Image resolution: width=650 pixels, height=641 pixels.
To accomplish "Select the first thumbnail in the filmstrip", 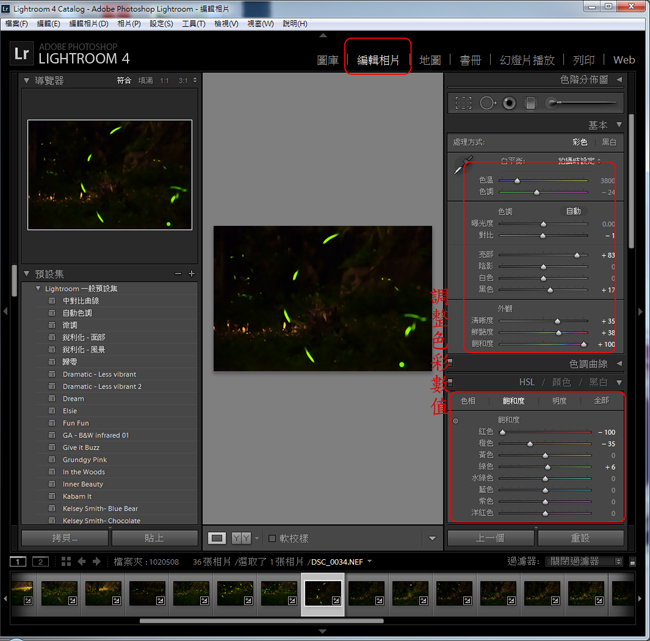I will coord(22,593).
